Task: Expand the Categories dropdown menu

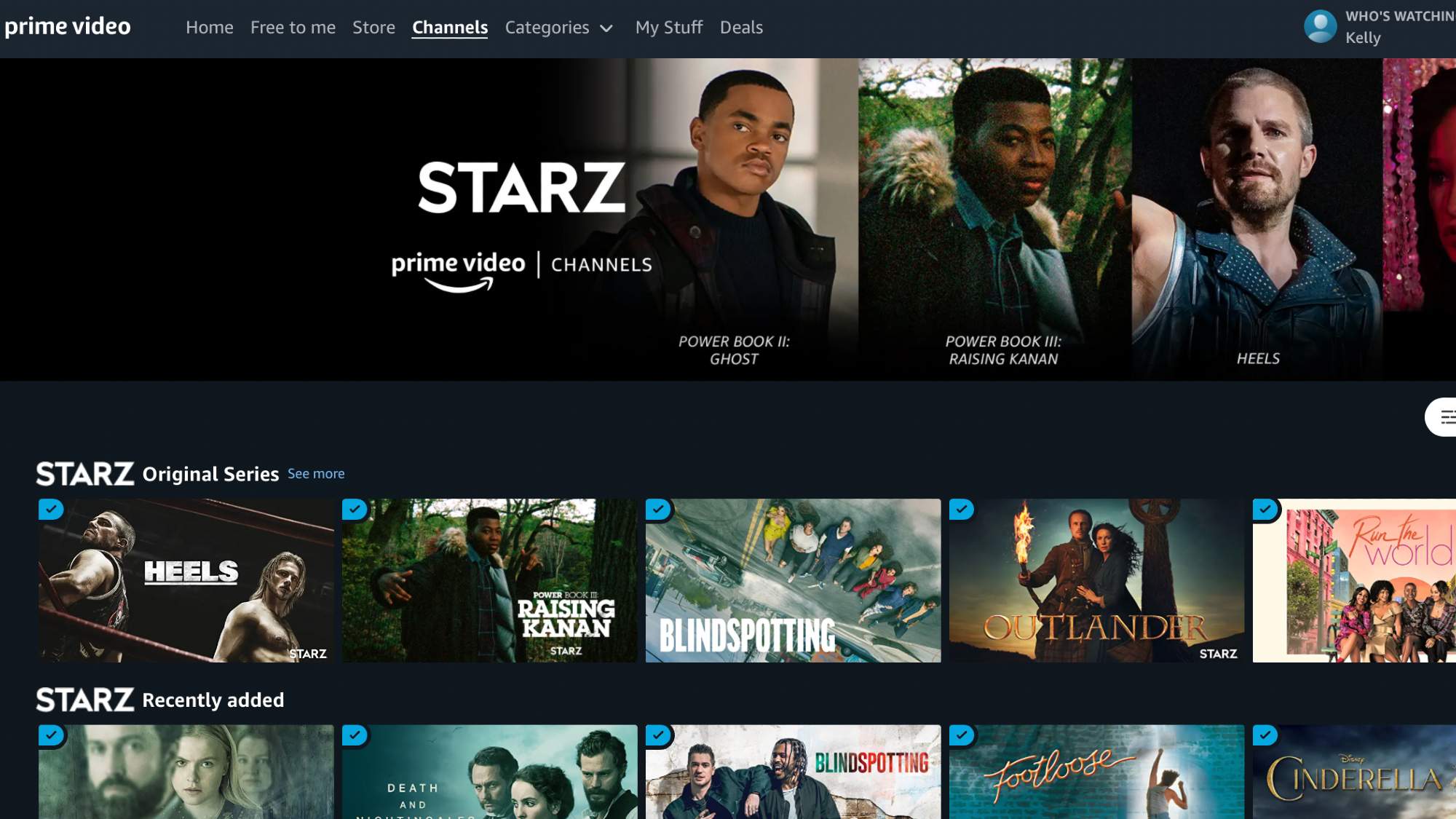Action: click(557, 27)
